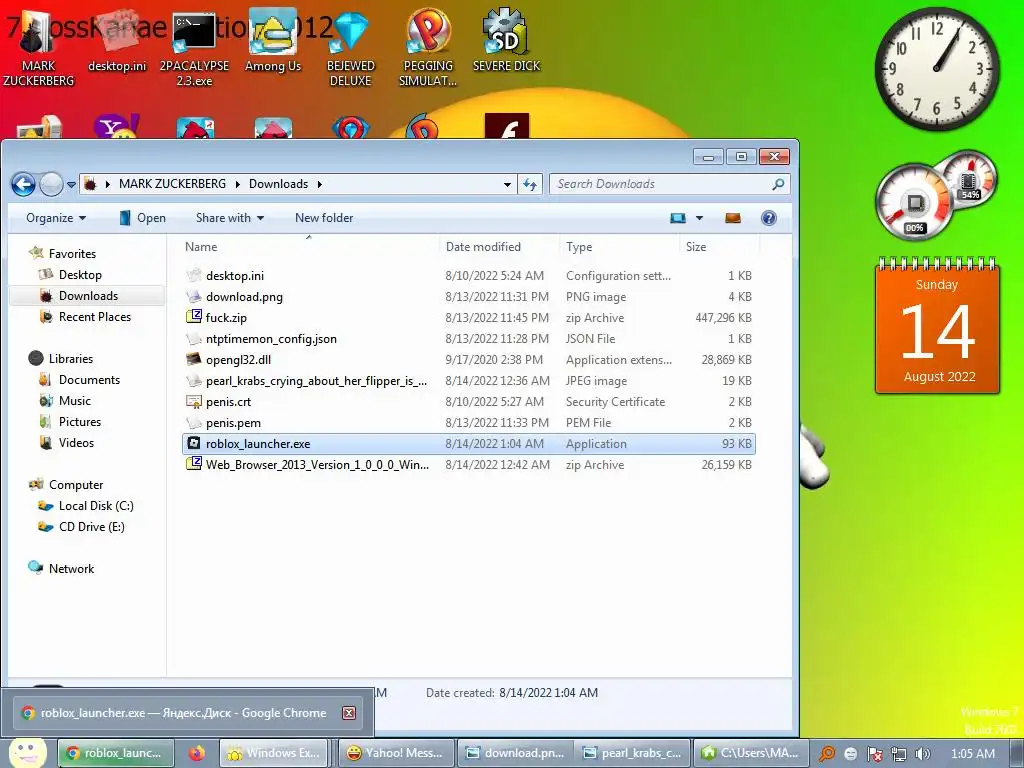
Task: Open Explorer Help question mark icon
Action: [x=769, y=218]
